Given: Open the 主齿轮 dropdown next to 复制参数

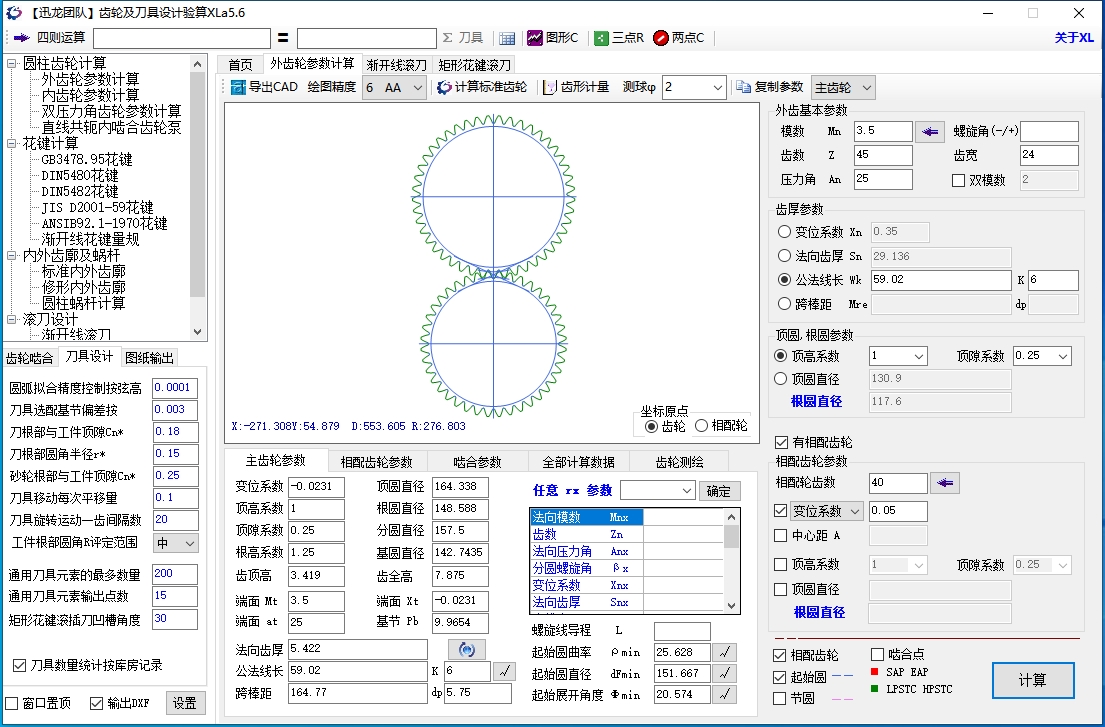Looking at the screenshot, I should 843,87.
